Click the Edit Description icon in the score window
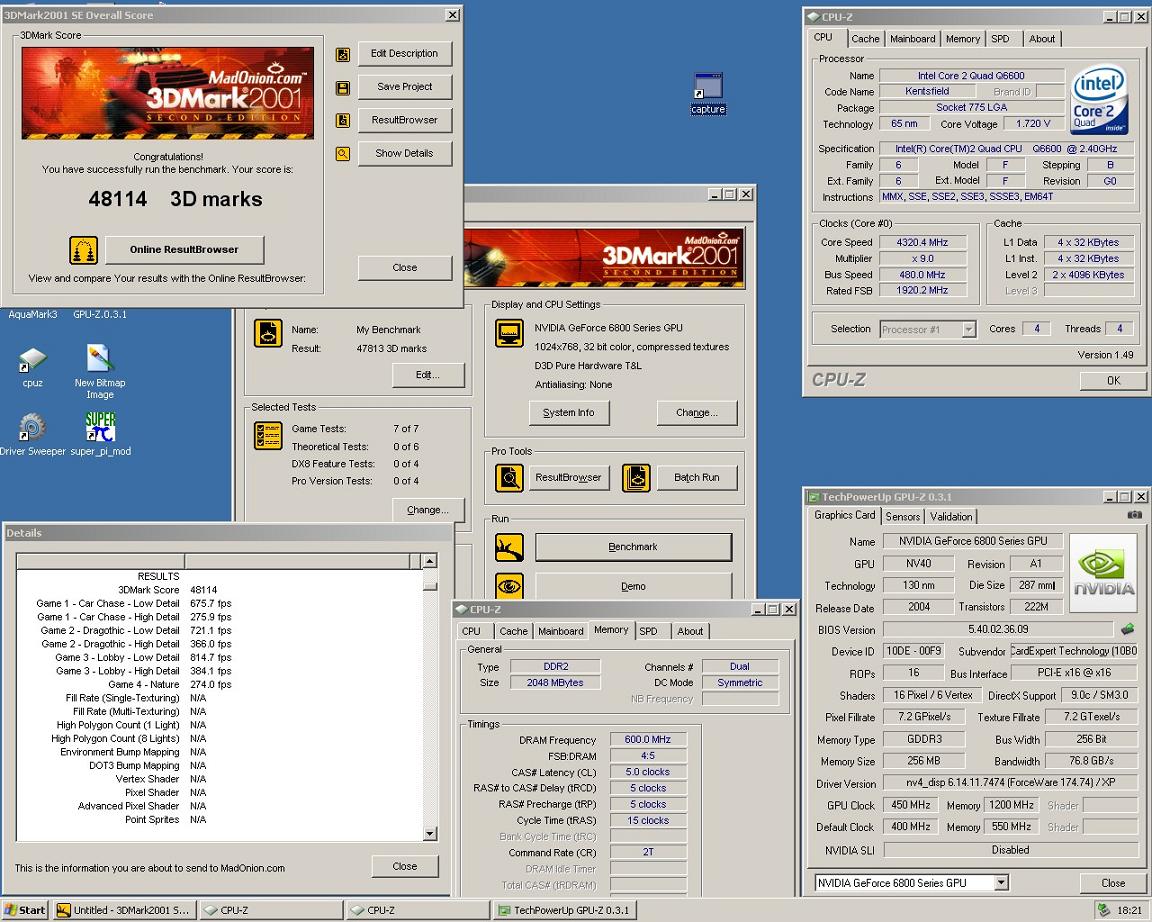The image size is (1152, 922). pyautogui.click(x=342, y=54)
